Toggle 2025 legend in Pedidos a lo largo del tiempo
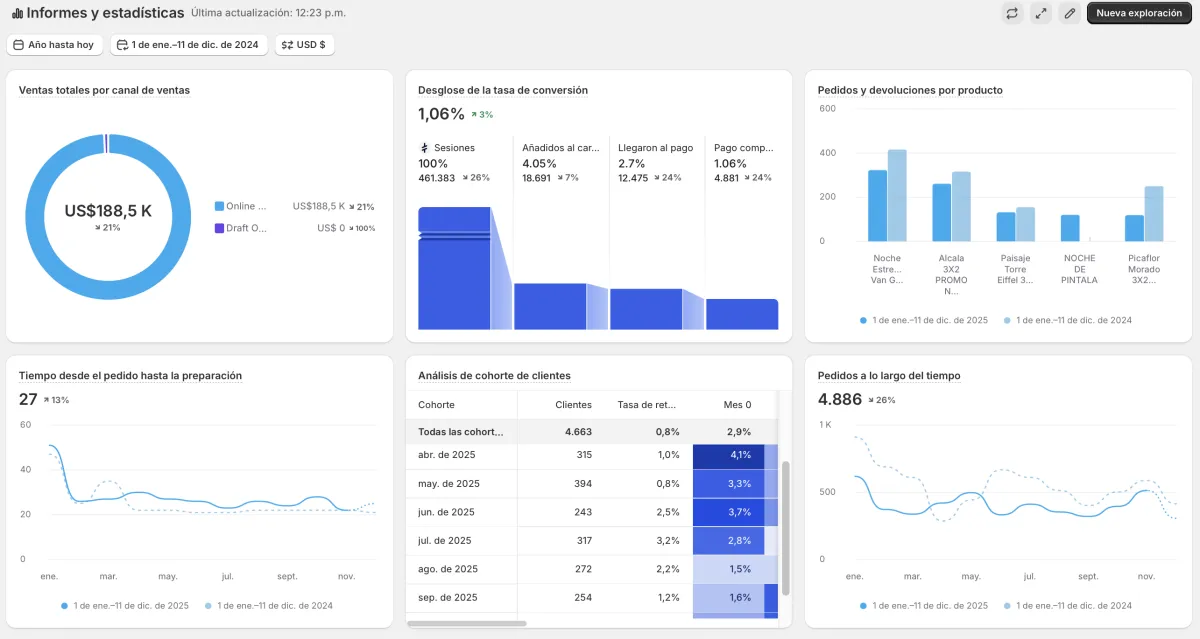Screen dimensions: 1200x639 click(924, 605)
